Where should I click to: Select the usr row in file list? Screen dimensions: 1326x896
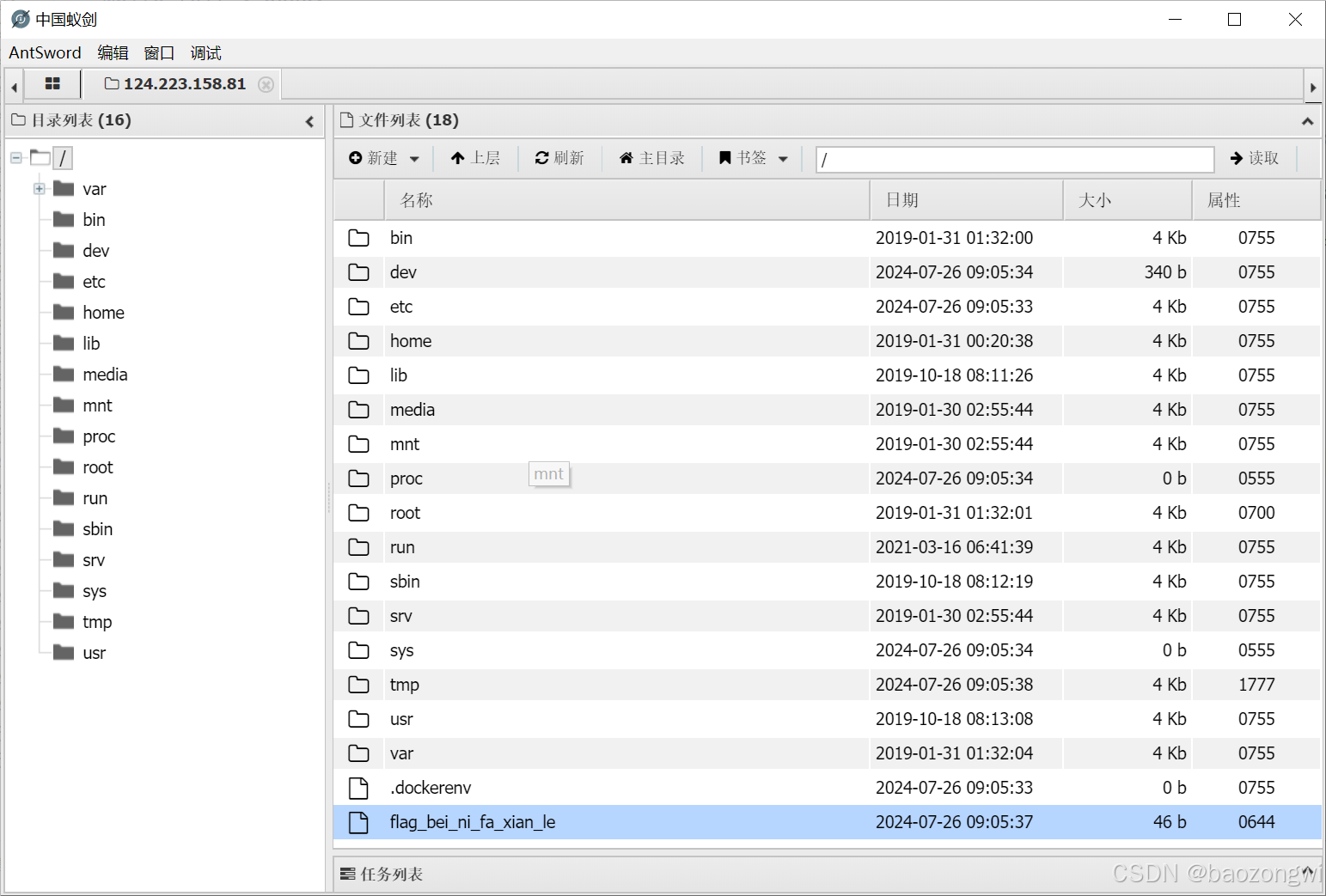[x=827, y=719]
